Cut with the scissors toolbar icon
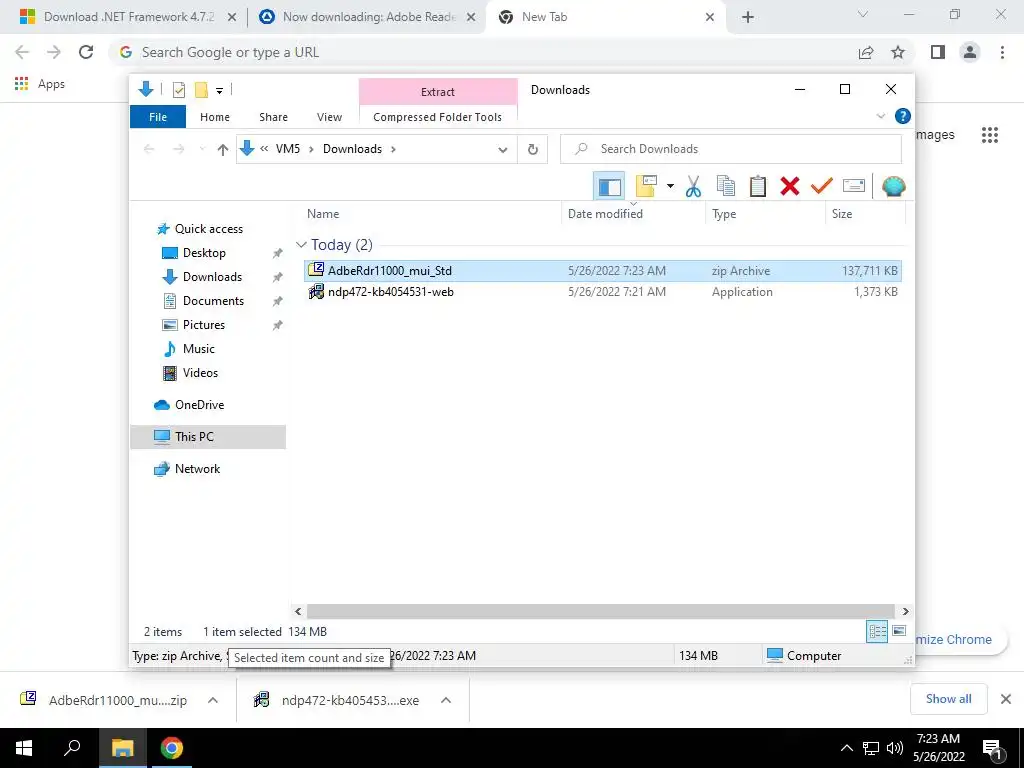The height and width of the screenshot is (768, 1024). coord(693,187)
